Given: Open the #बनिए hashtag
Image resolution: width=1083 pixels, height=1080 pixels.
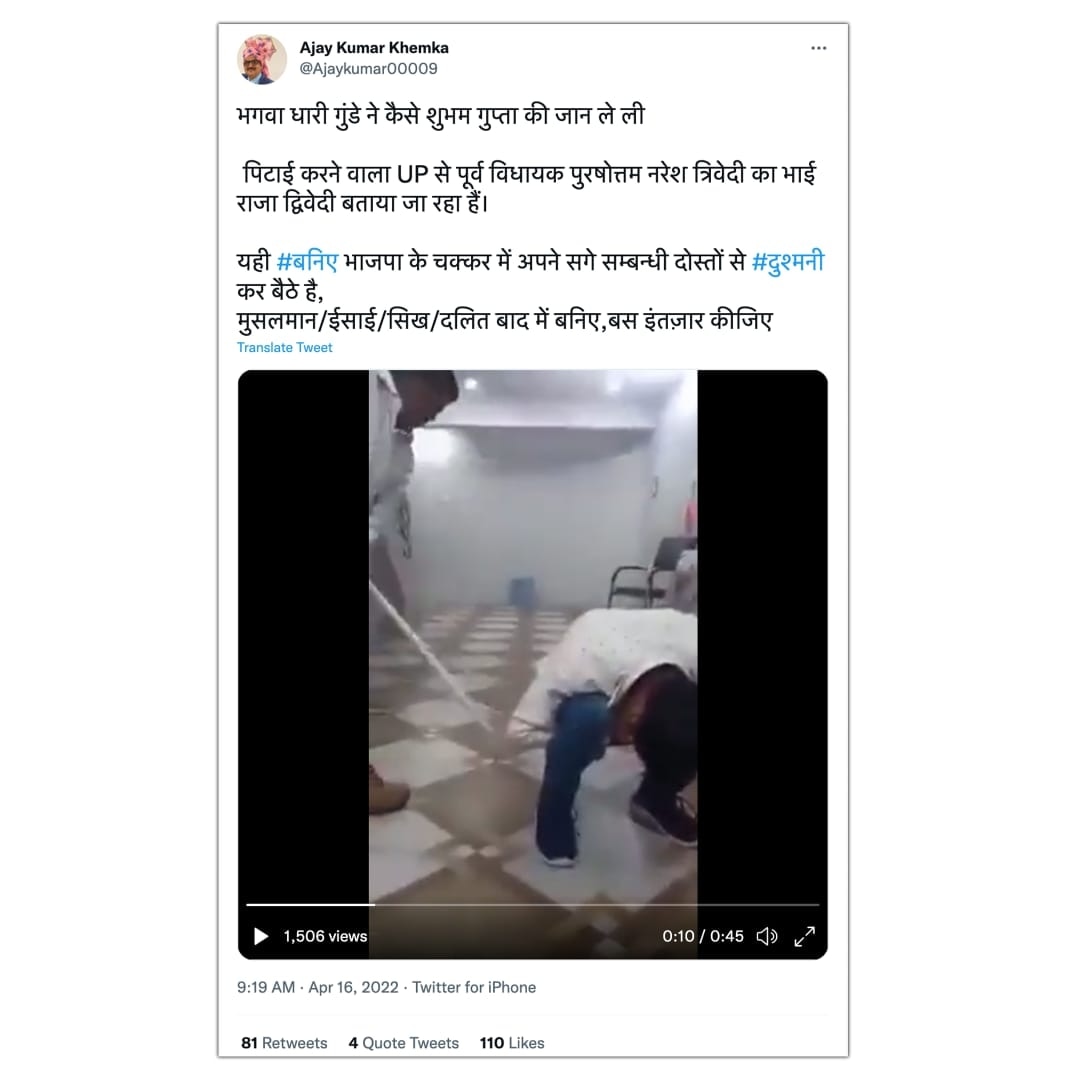Looking at the screenshot, I should point(307,262).
